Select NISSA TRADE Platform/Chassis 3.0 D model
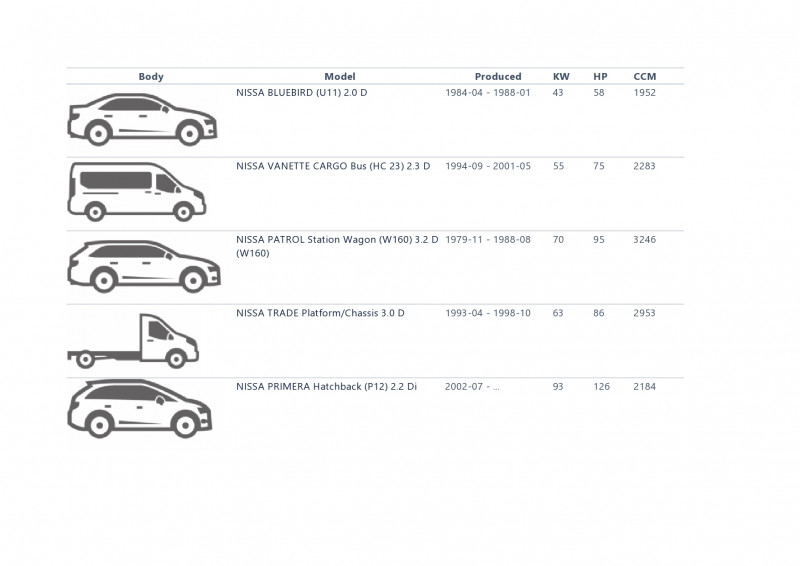The image size is (800, 566). tap(320, 313)
